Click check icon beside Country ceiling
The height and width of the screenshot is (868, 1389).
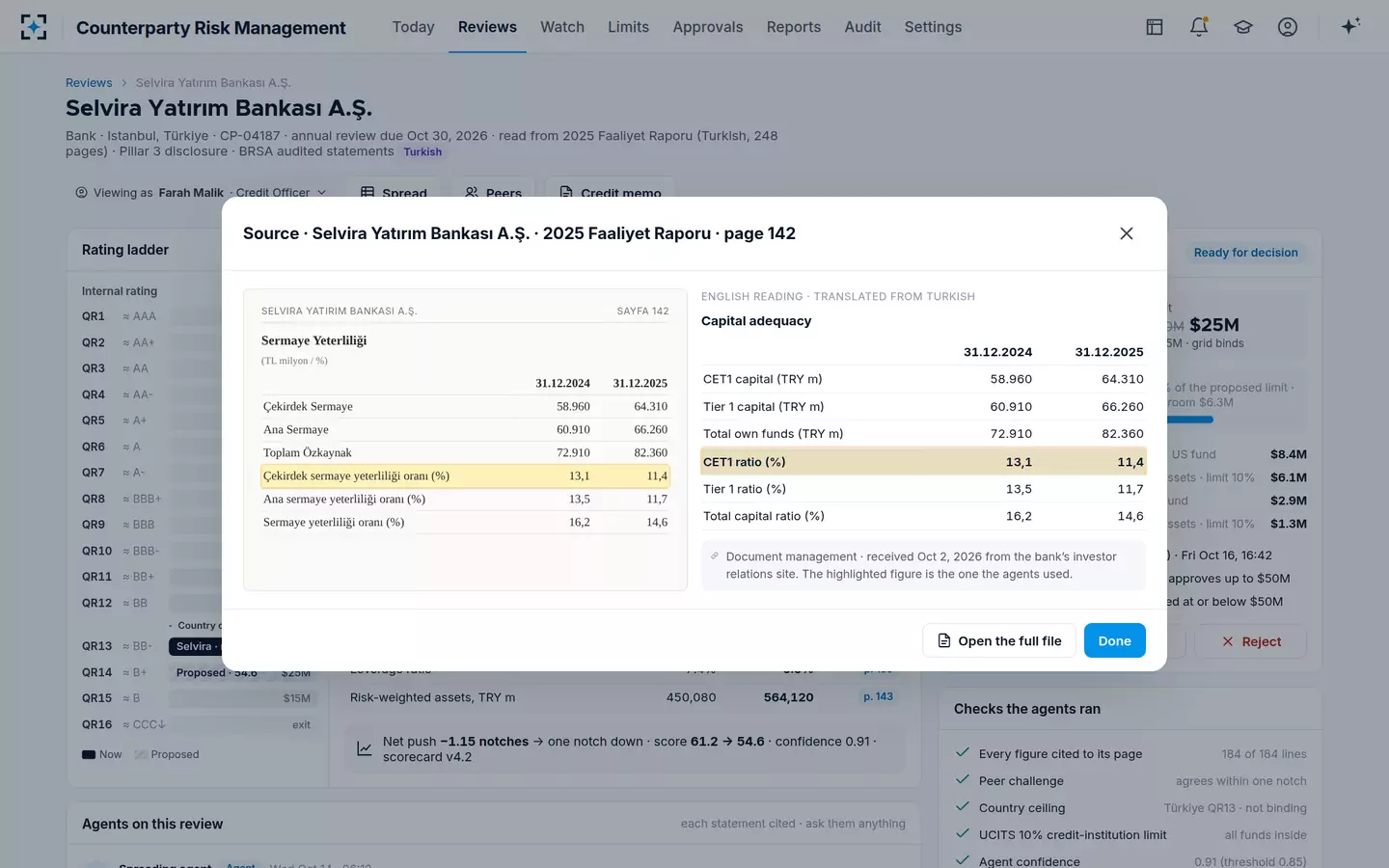[962, 807]
